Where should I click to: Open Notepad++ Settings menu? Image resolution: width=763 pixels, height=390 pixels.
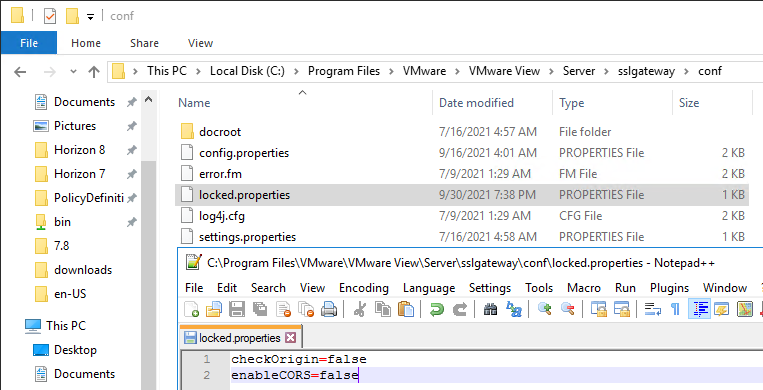point(490,288)
